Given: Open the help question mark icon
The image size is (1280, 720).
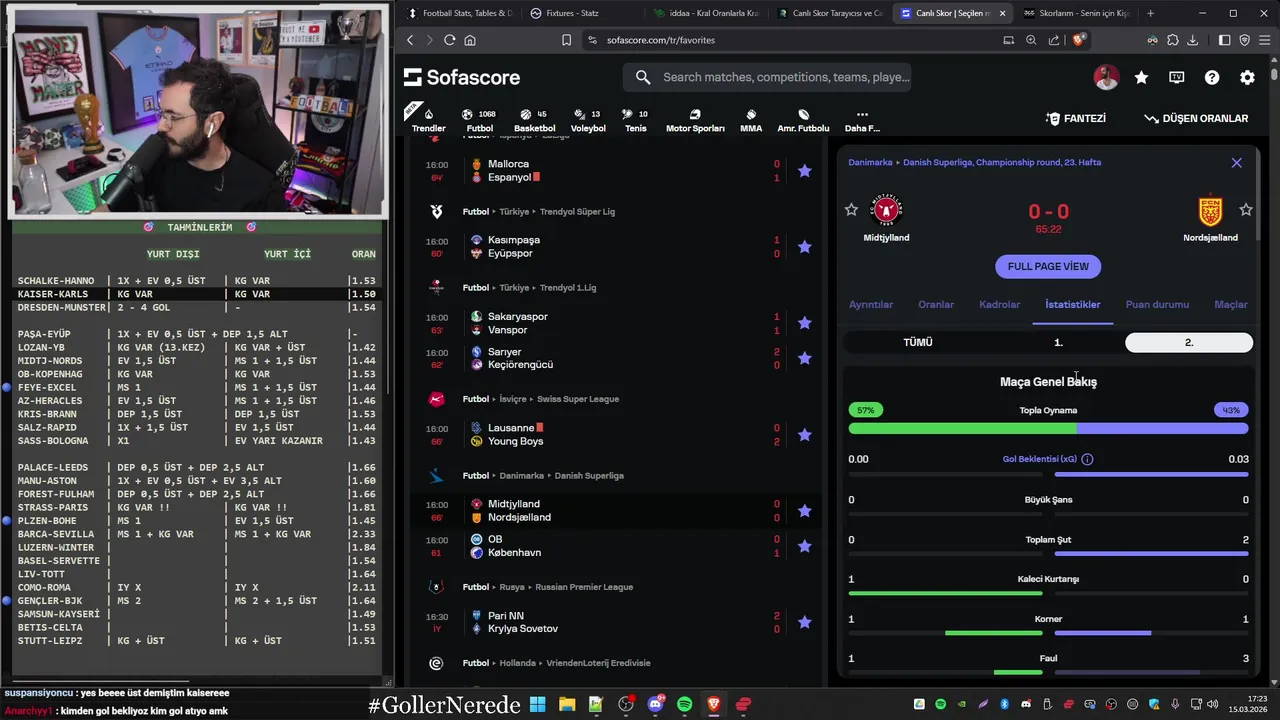Looking at the screenshot, I should click(x=1212, y=77).
